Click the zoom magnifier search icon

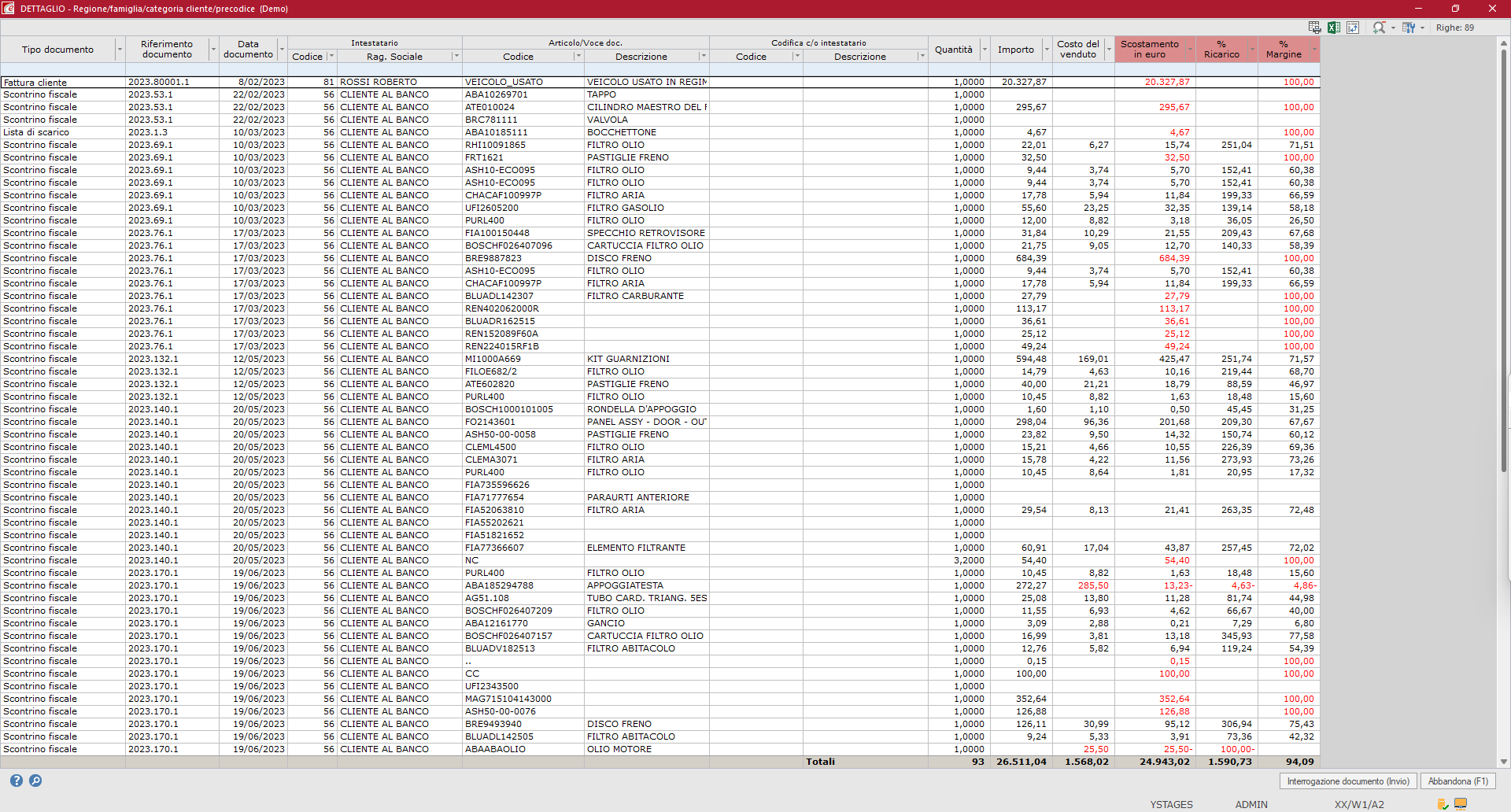point(1379,28)
